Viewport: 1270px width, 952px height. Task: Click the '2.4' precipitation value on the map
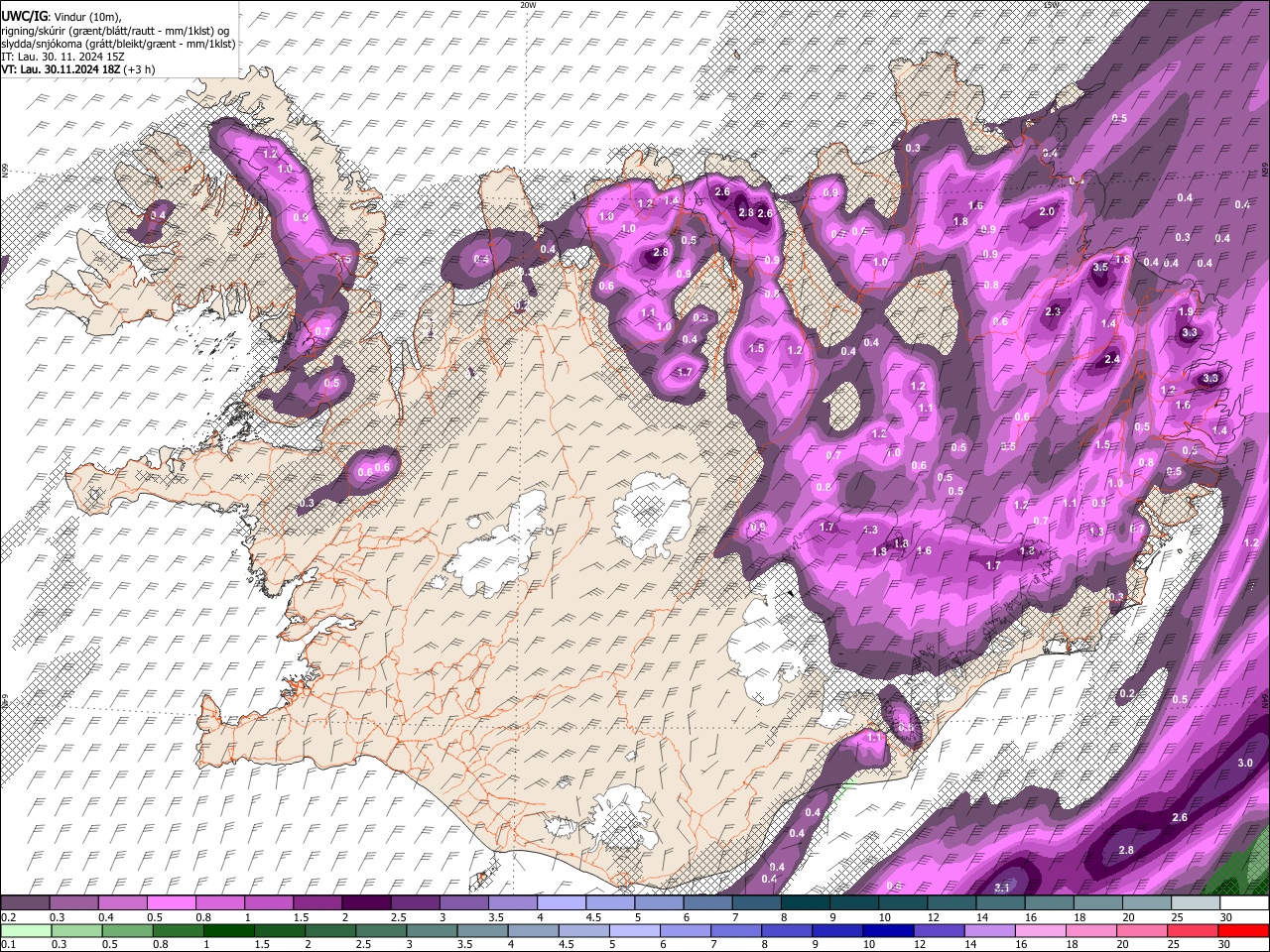1112,359
